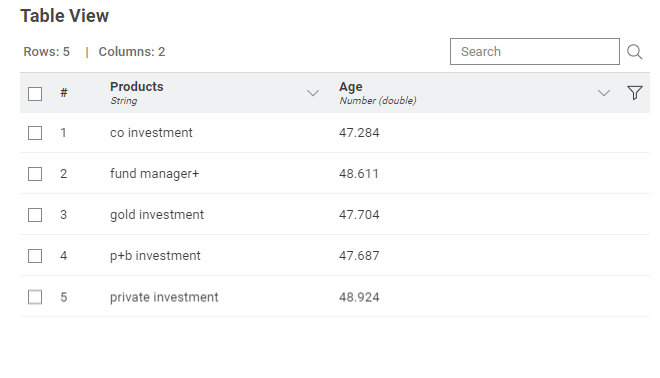
Task: Select the 'fund manager+' cell
Action: pyautogui.click(x=154, y=173)
